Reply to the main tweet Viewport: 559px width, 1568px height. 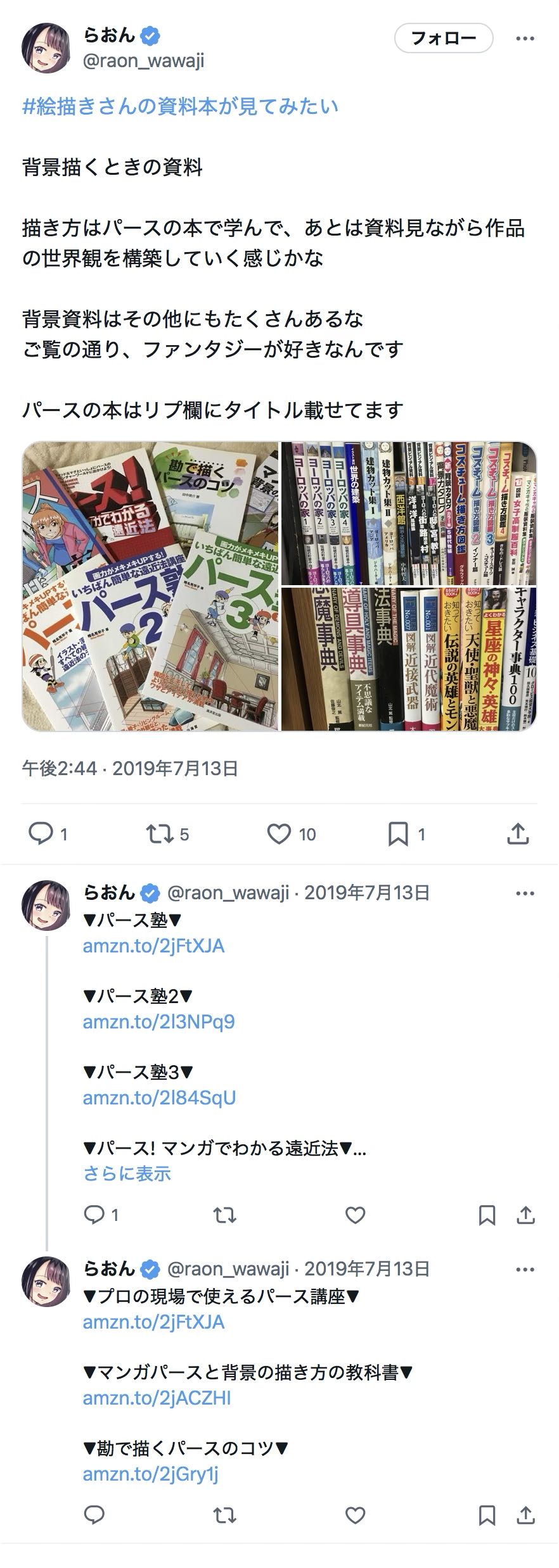[x=48, y=833]
